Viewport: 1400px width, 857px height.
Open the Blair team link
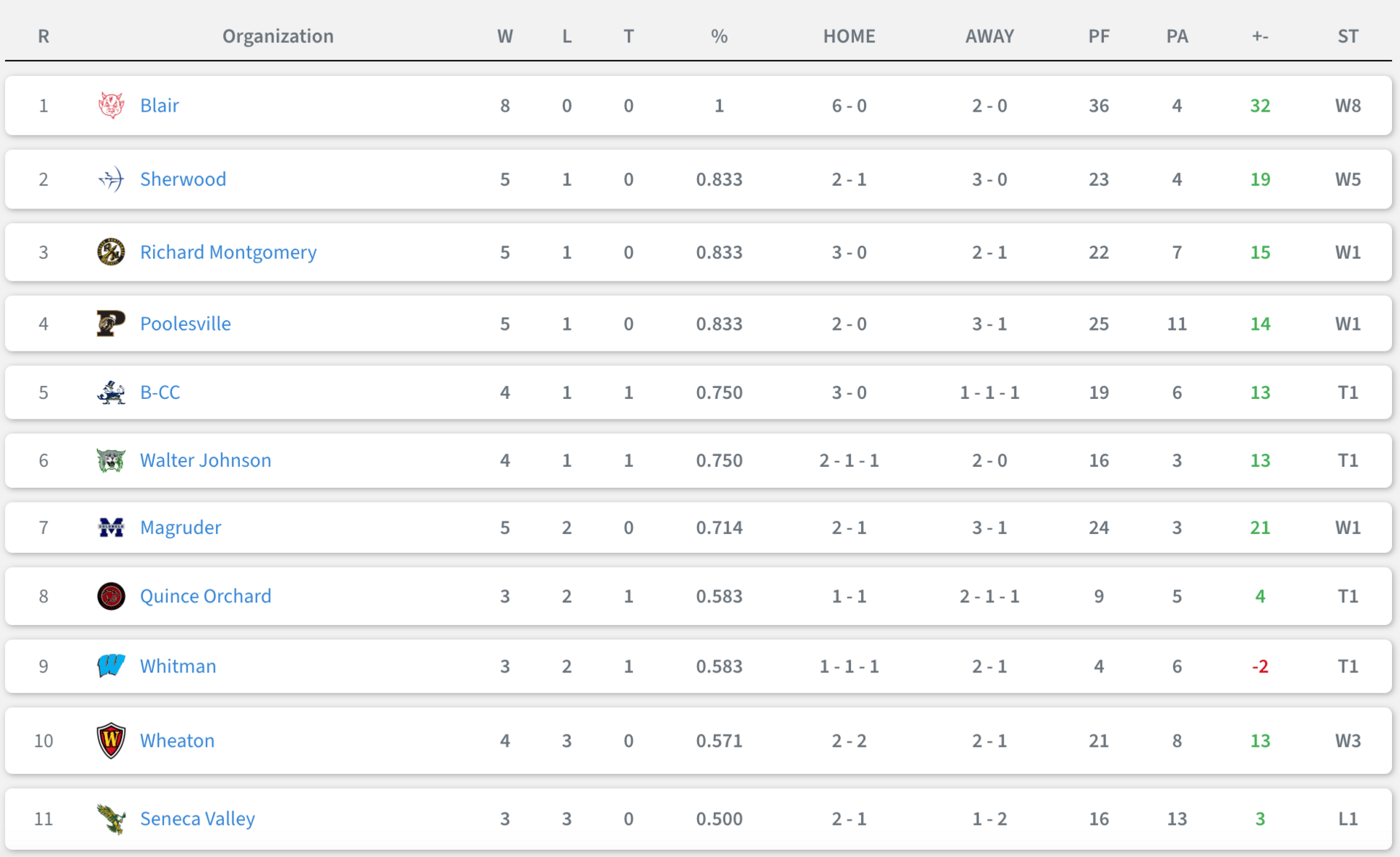(x=159, y=106)
